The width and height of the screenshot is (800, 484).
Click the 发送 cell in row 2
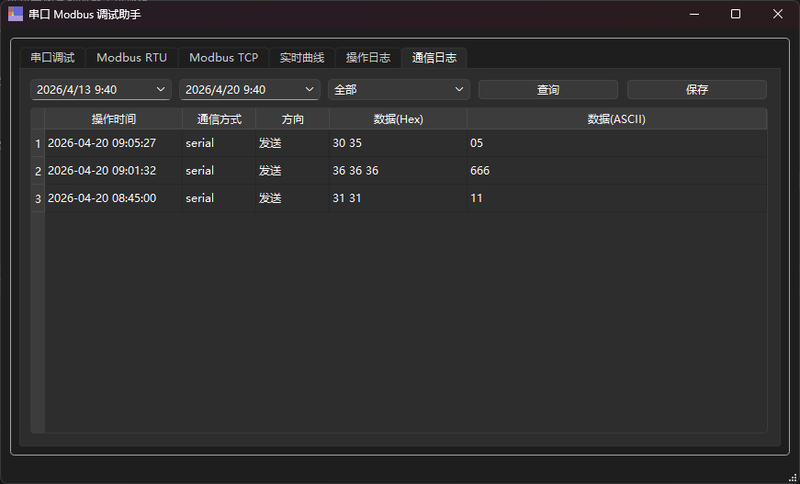tap(292, 171)
